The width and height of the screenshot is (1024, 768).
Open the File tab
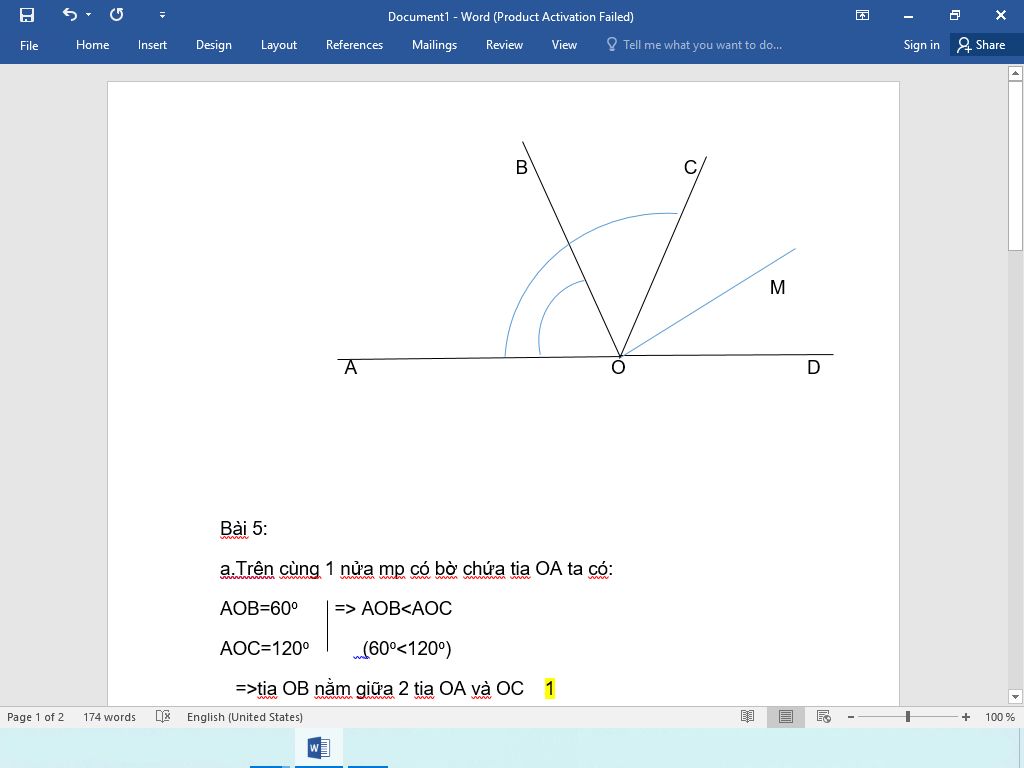point(29,45)
